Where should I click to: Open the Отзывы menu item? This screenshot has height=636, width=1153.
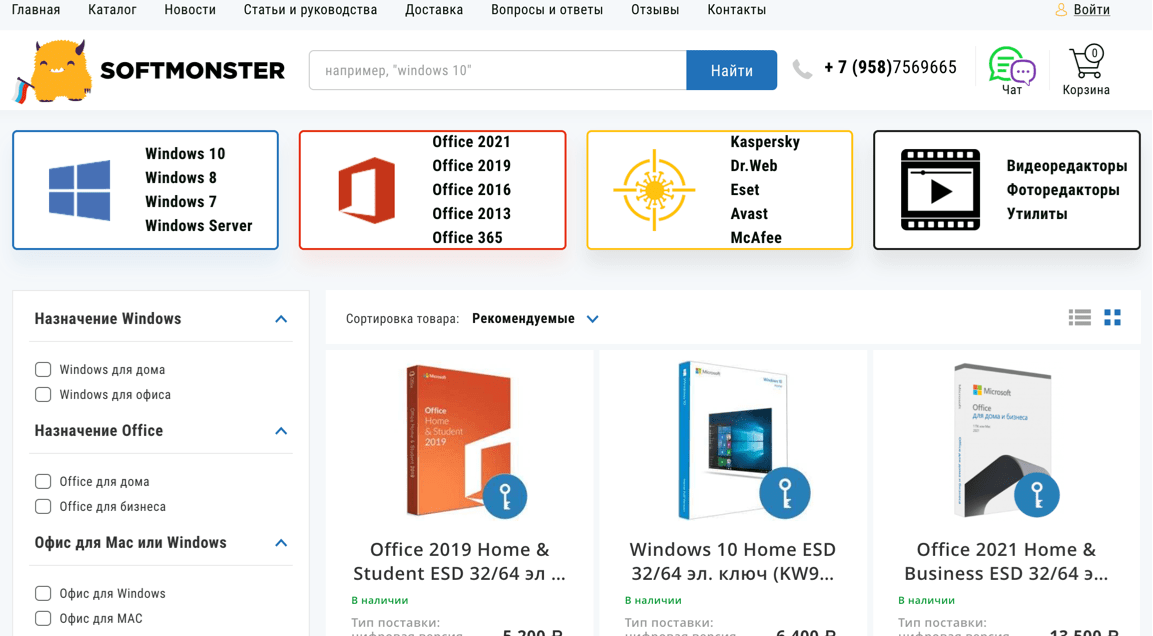(655, 10)
